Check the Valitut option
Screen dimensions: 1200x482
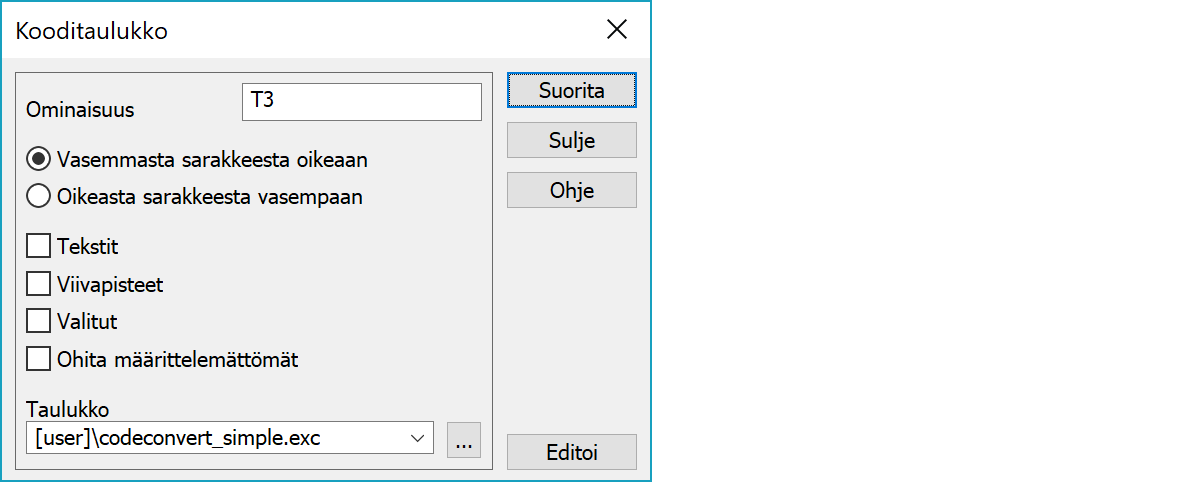click(x=38, y=321)
